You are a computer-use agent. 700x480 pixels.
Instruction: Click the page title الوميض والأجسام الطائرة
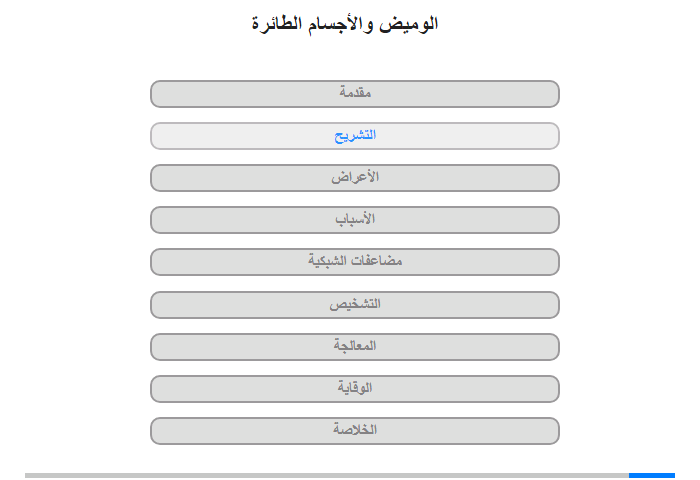[345, 23]
